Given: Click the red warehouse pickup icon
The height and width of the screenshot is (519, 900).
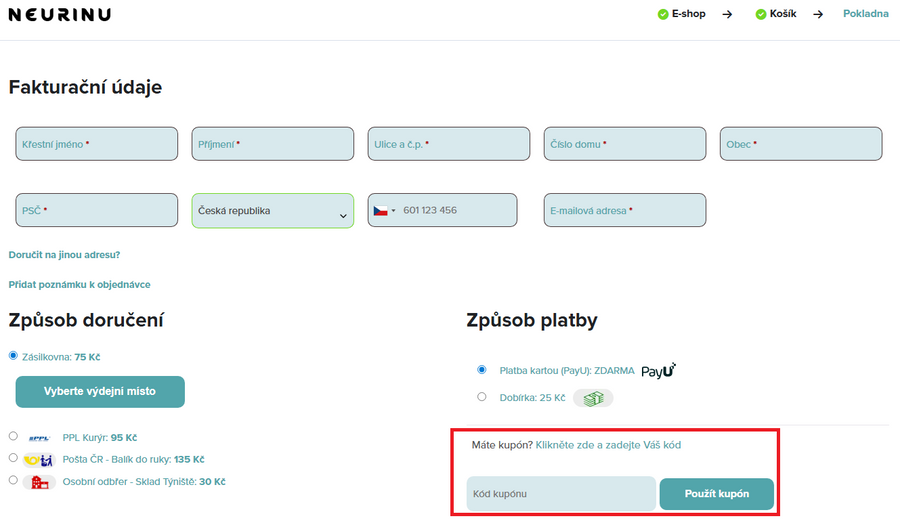Looking at the screenshot, I should coord(40,482).
